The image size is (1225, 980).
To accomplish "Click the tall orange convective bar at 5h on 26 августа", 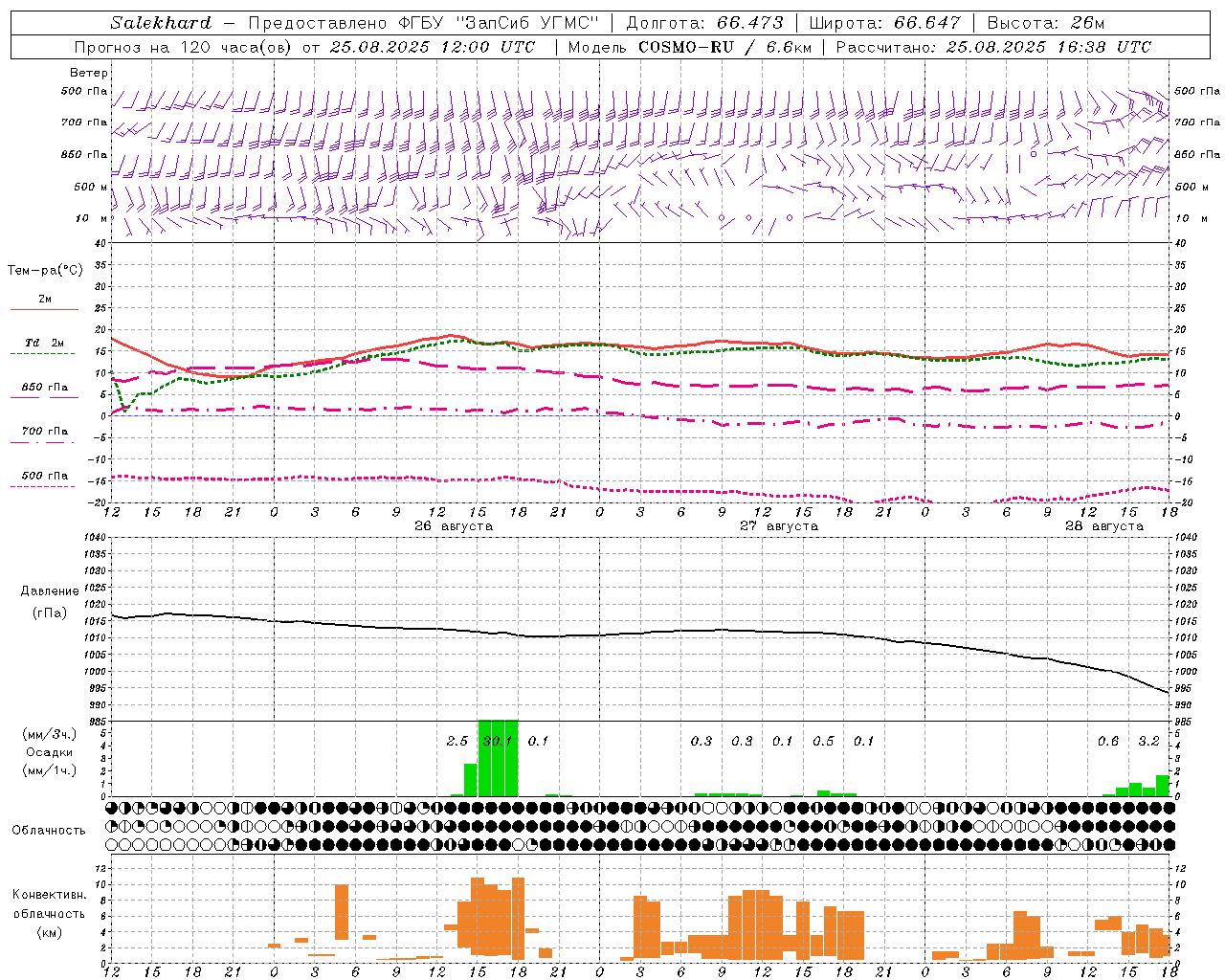I will [342, 912].
